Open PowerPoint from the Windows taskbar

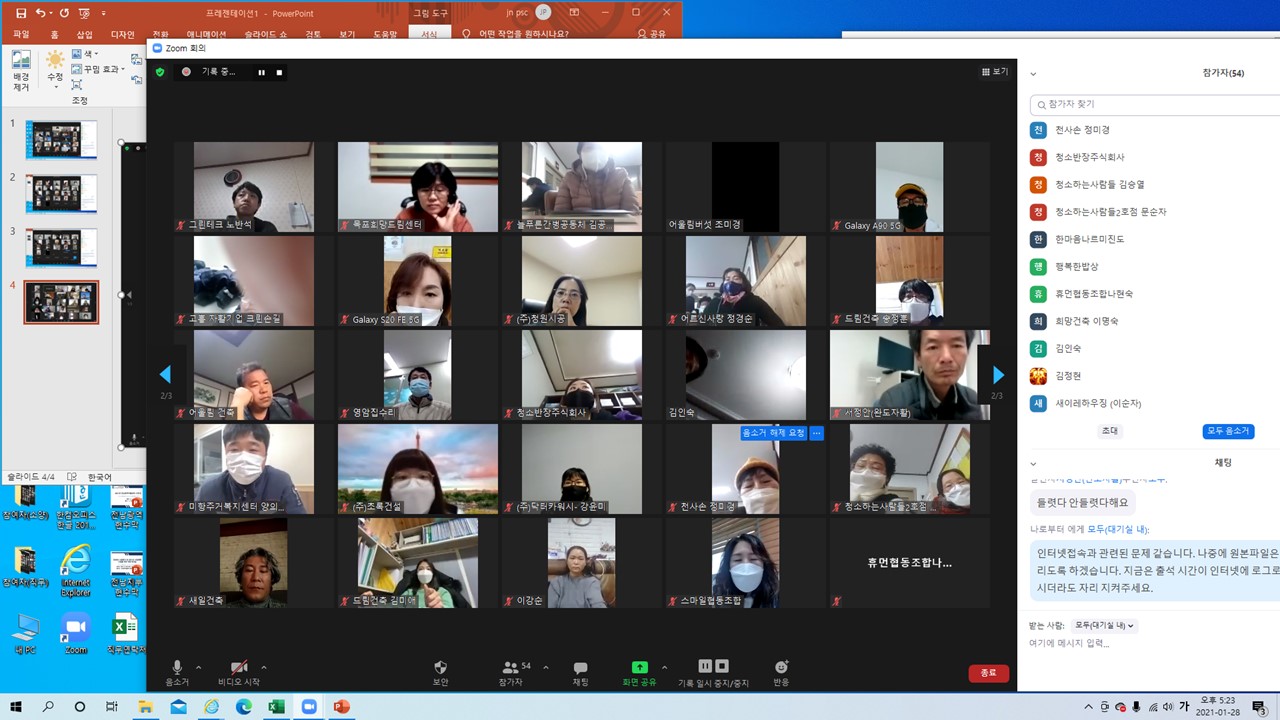(341, 707)
